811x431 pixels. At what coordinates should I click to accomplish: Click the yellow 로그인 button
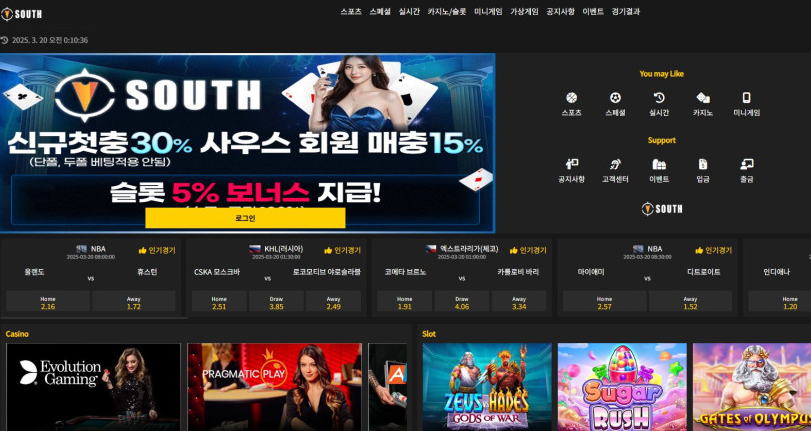(x=245, y=218)
